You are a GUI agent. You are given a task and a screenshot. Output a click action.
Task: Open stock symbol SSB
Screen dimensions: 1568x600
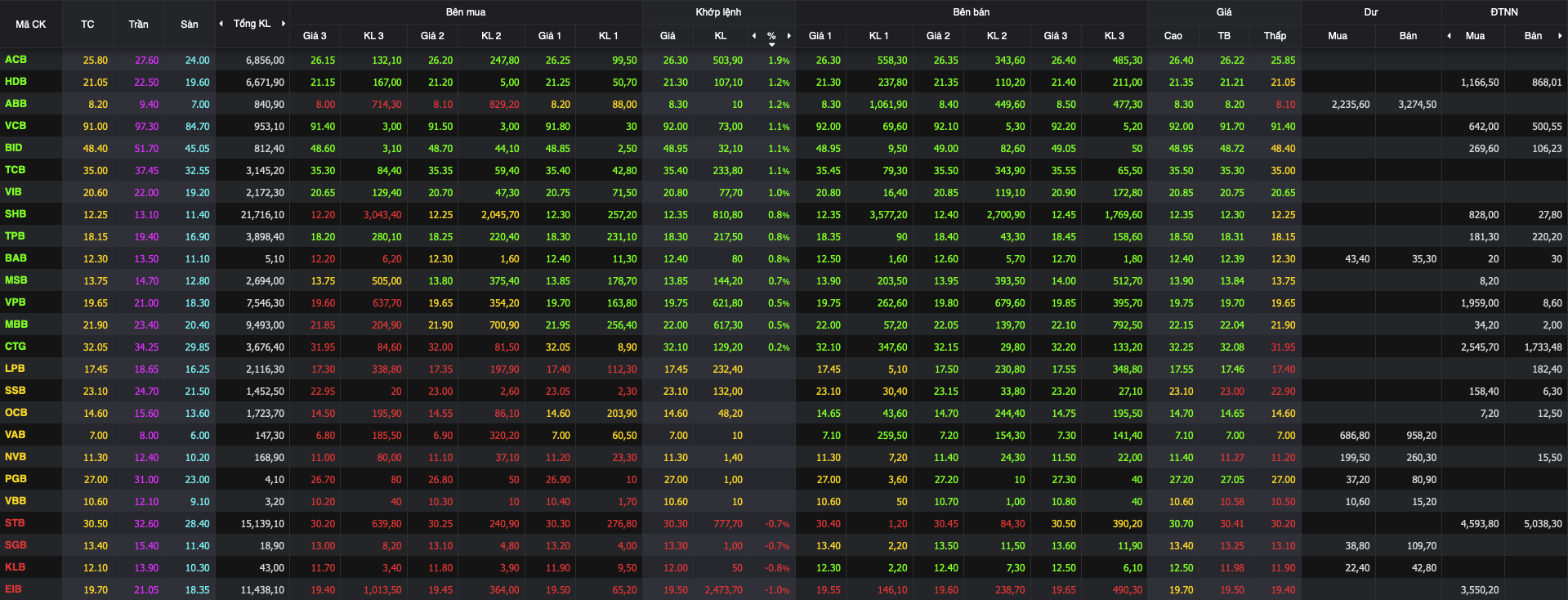[x=16, y=391]
